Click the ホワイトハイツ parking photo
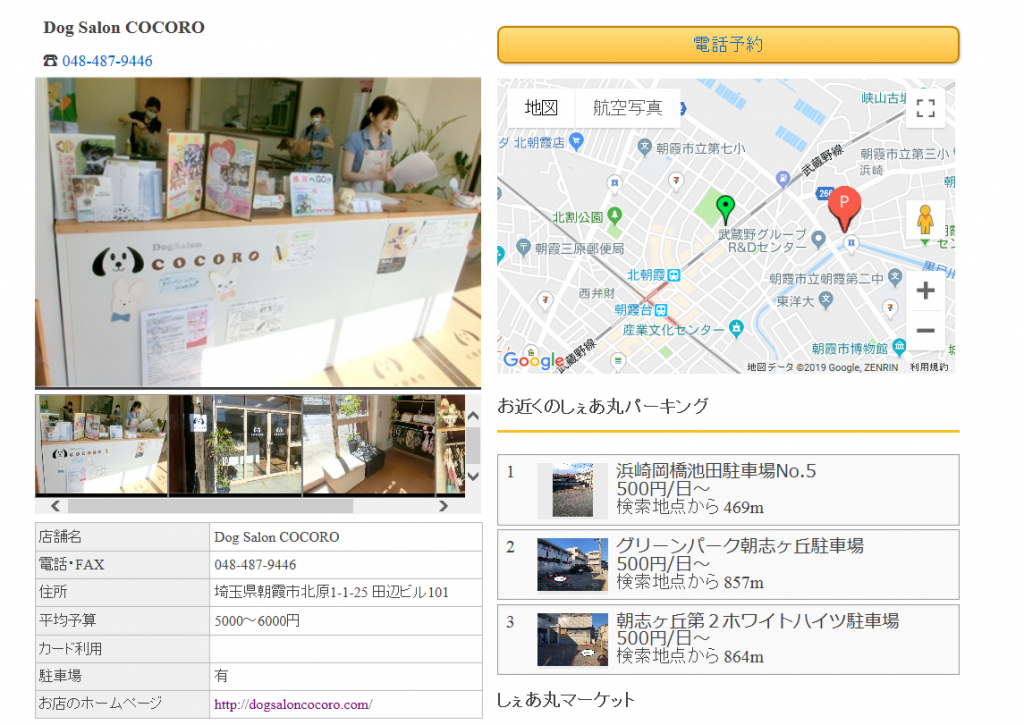Screen dimensions: 1024x725 tap(573, 639)
